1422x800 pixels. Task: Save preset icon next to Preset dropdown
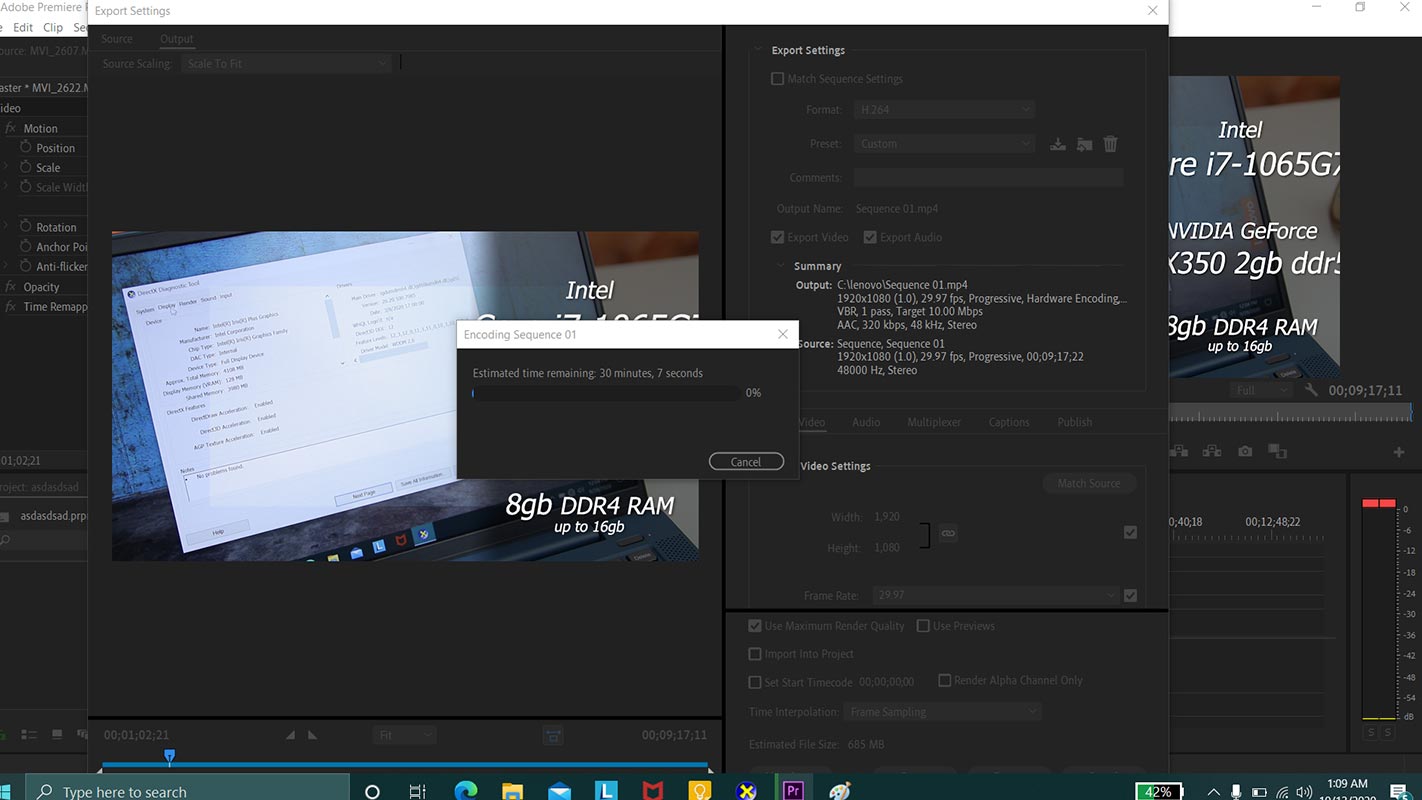(1057, 144)
